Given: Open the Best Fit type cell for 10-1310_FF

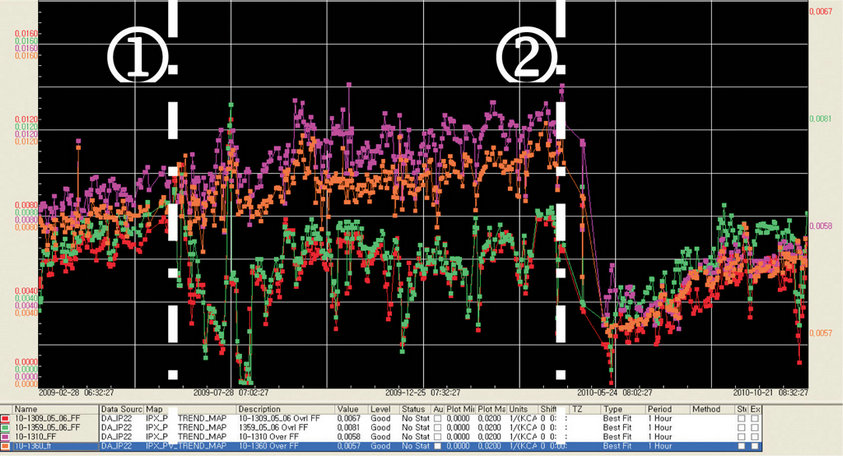Looking at the screenshot, I should tap(619, 437).
